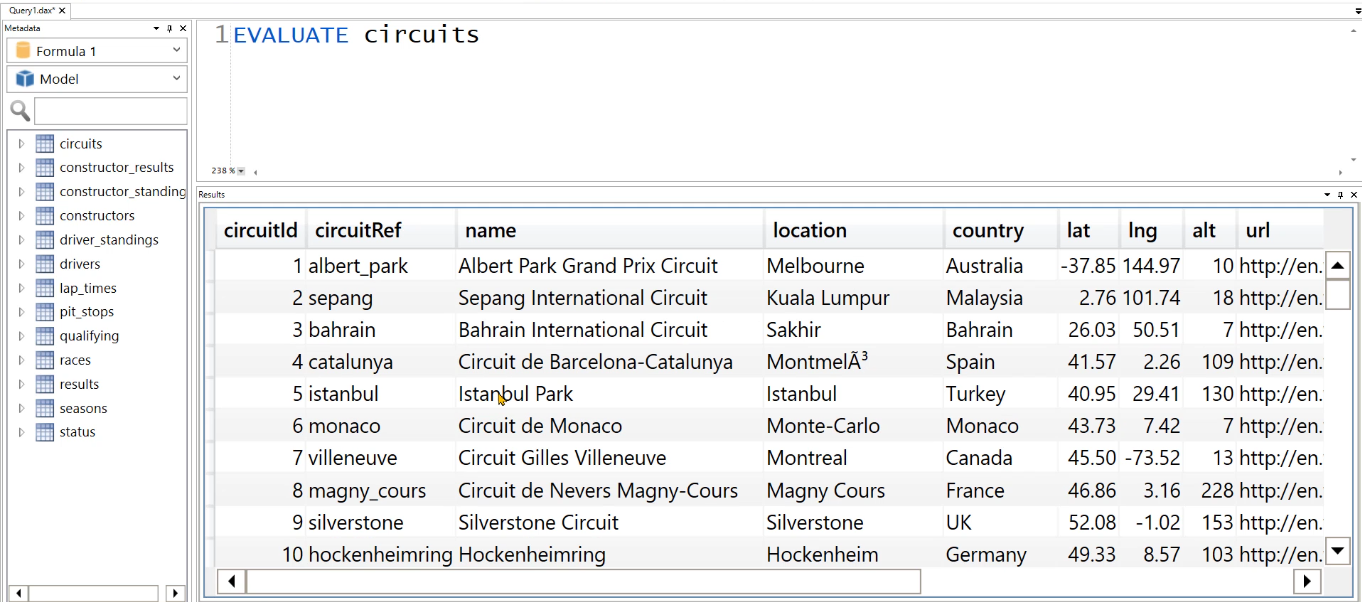
Task: Sort by the url column header
Action: click(x=1280, y=230)
